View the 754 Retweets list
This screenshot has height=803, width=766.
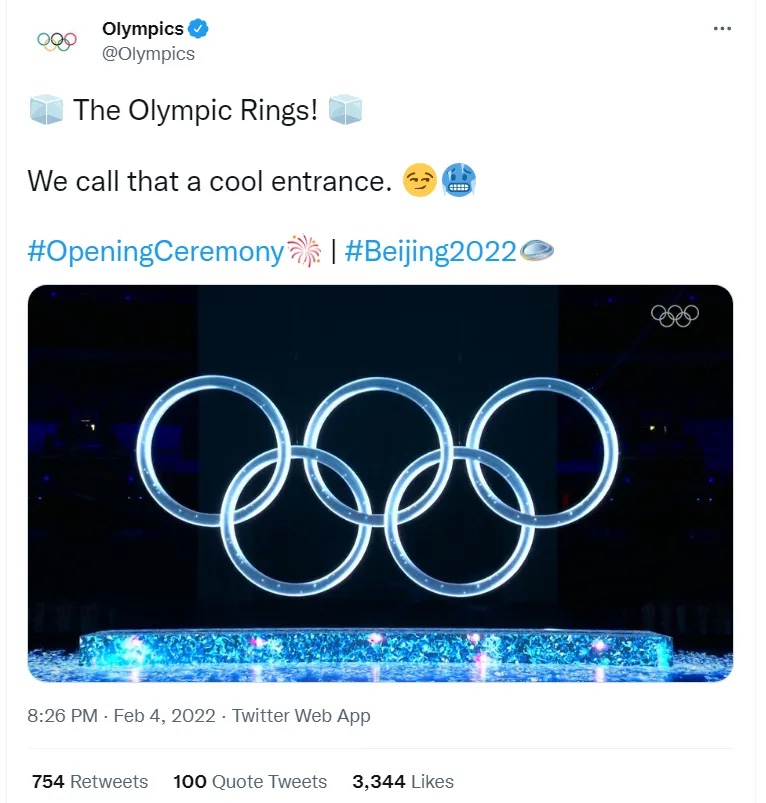click(x=90, y=781)
